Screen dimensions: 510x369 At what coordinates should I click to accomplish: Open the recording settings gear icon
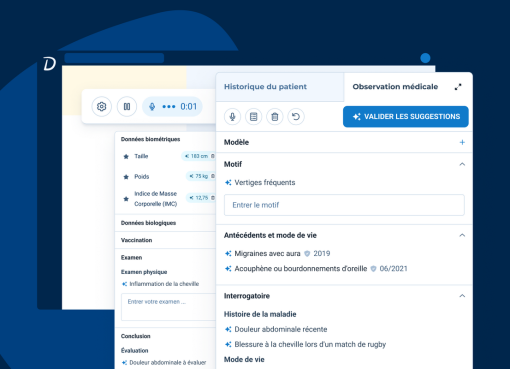click(102, 107)
